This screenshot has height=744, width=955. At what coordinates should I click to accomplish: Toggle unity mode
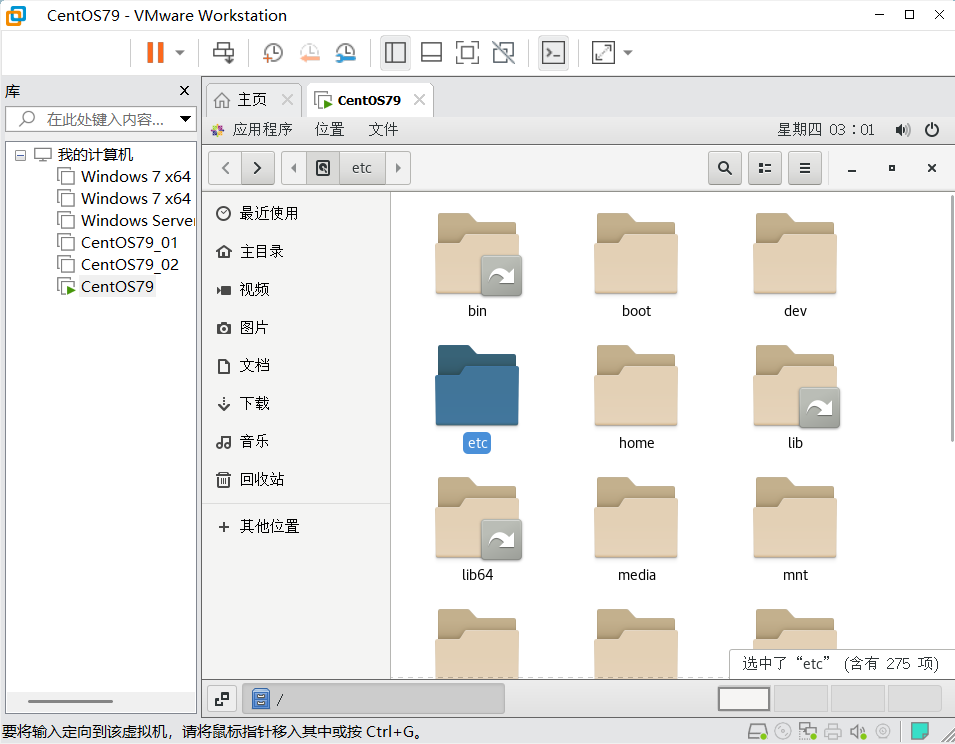pos(504,52)
